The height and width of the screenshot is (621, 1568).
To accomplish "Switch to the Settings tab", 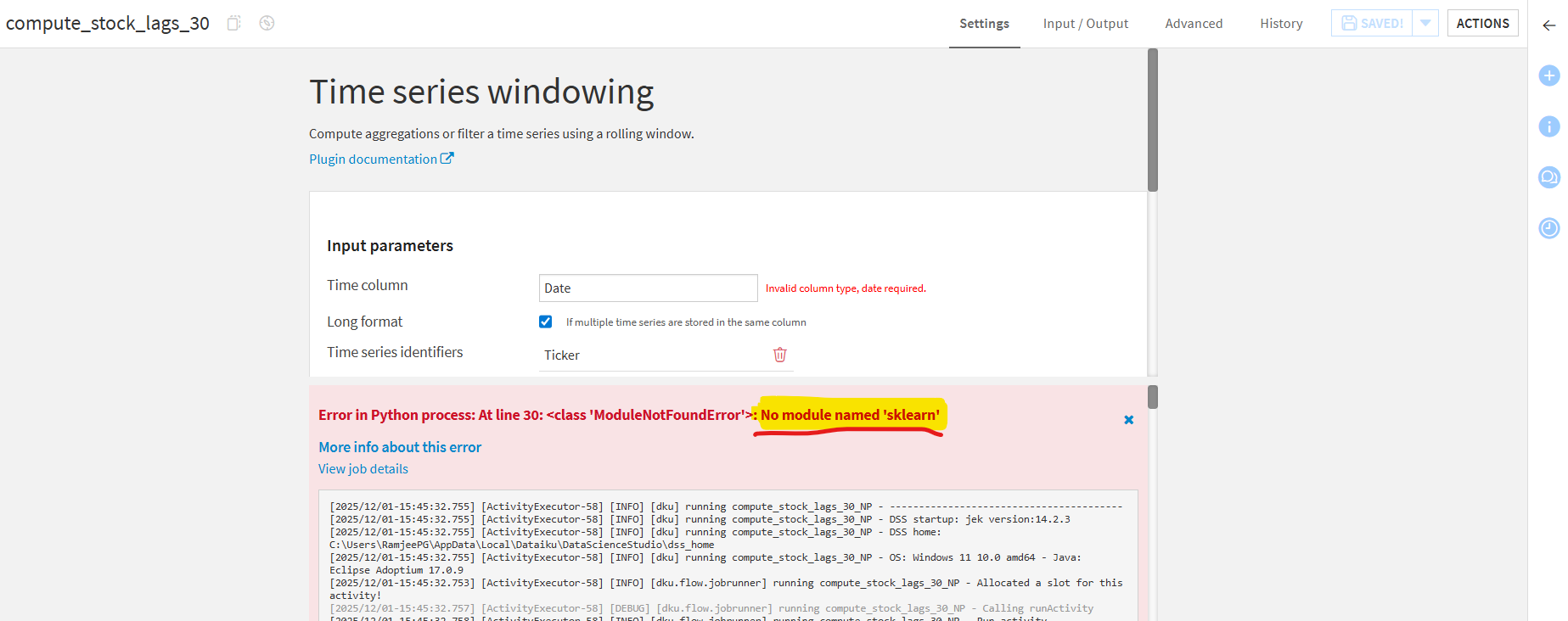I will point(984,24).
